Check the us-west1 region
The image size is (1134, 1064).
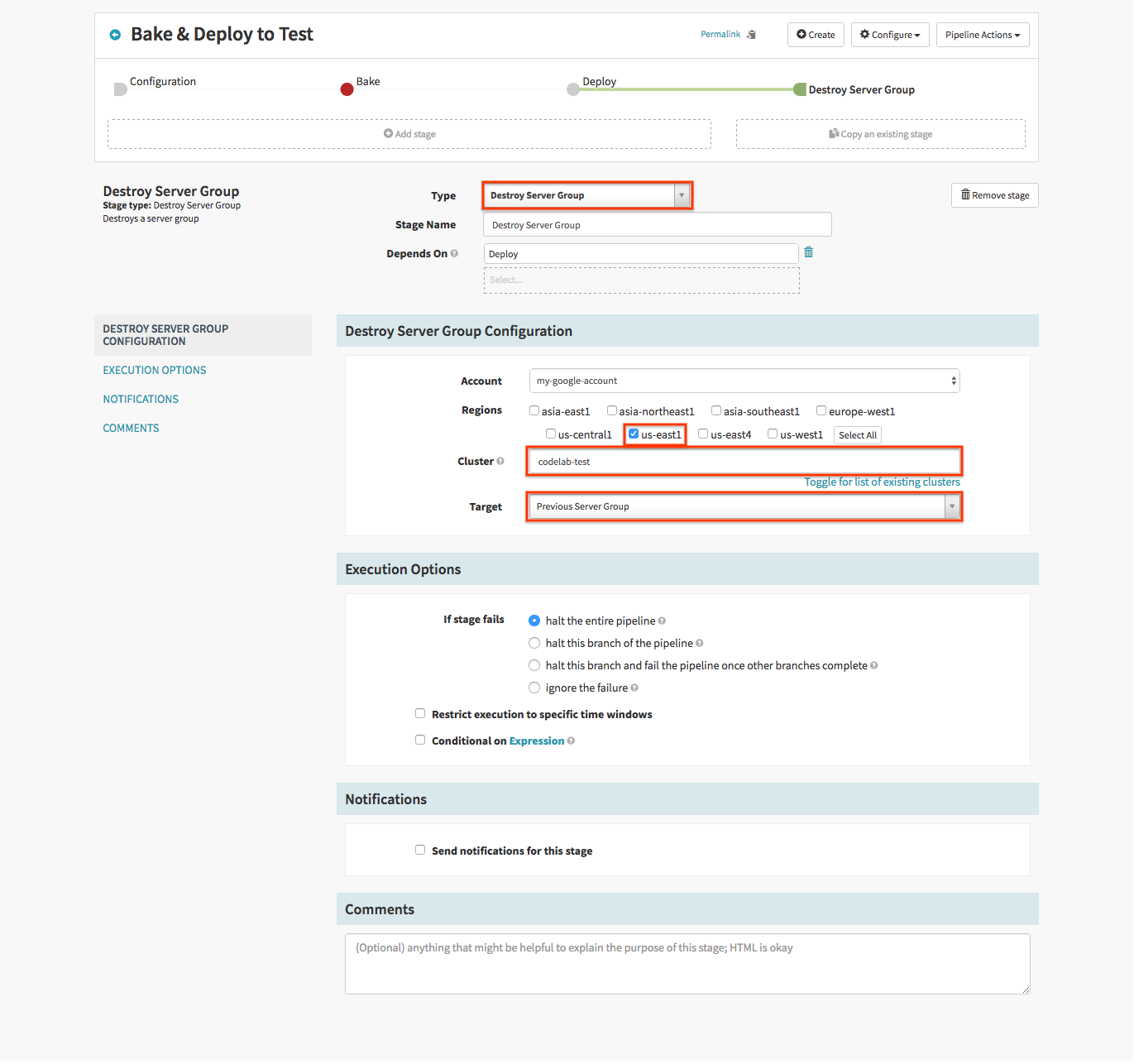point(773,434)
